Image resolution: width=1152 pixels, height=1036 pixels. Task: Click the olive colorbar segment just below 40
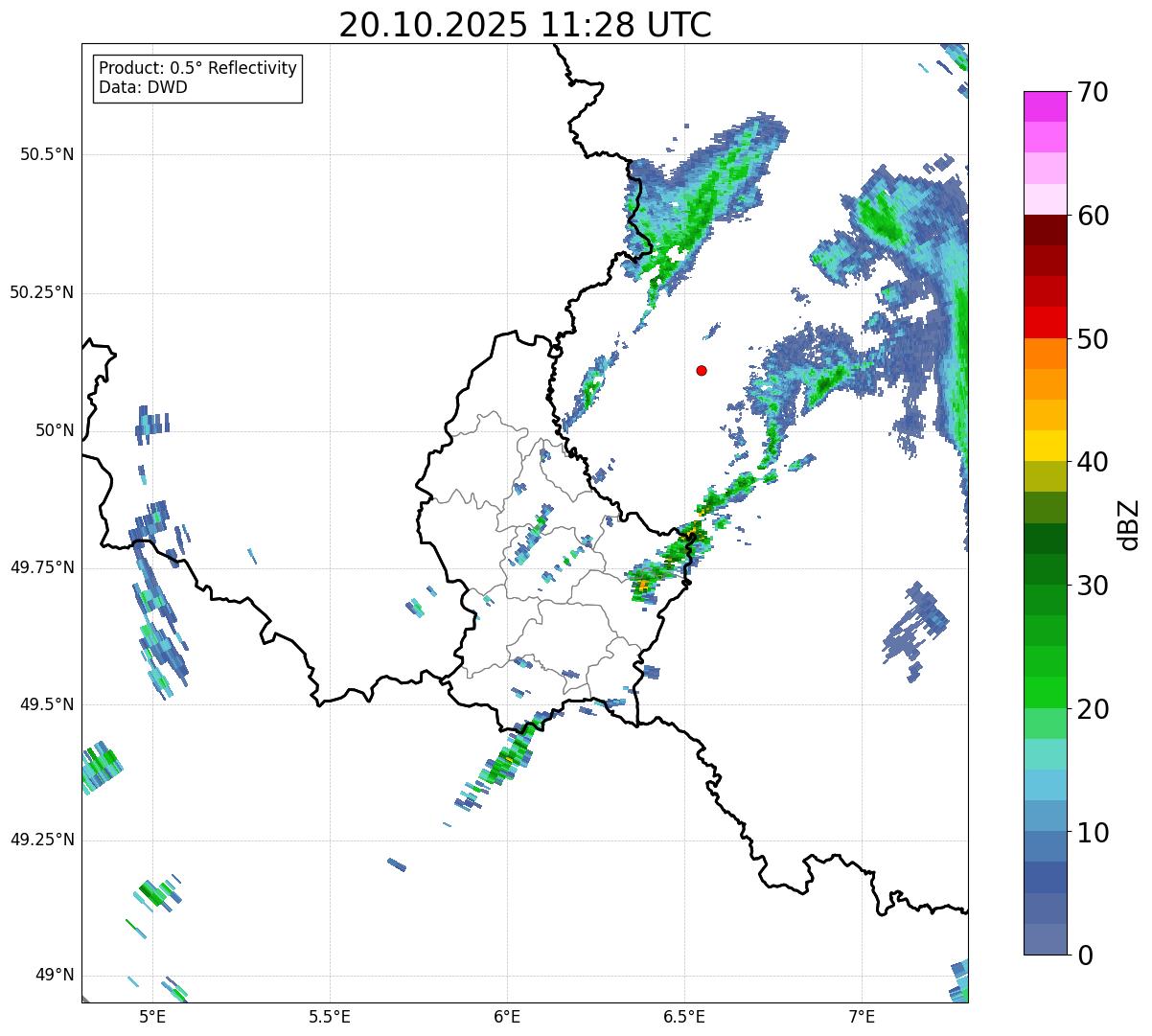click(1045, 477)
